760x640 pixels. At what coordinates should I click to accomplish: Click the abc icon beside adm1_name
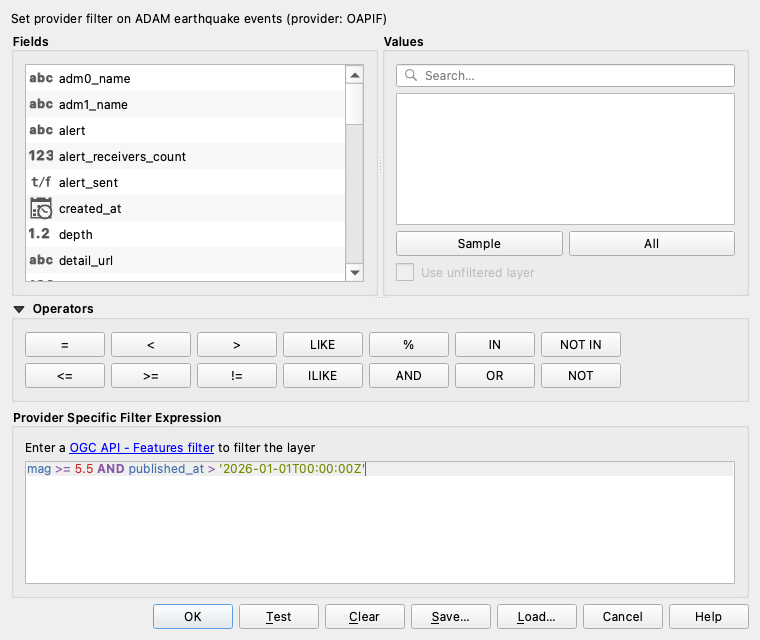pyautogui.click(x=41, y=104)
